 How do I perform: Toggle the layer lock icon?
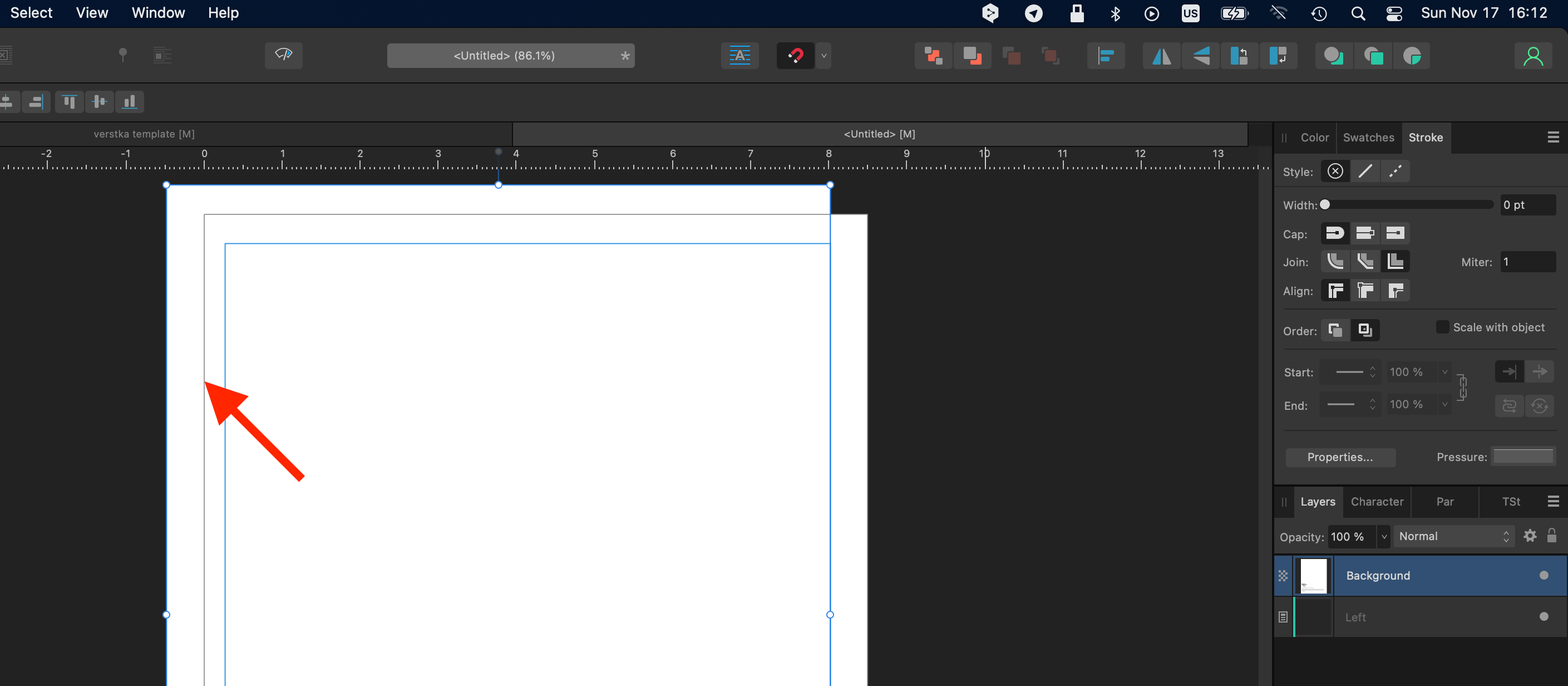(x=1551, y=536)
